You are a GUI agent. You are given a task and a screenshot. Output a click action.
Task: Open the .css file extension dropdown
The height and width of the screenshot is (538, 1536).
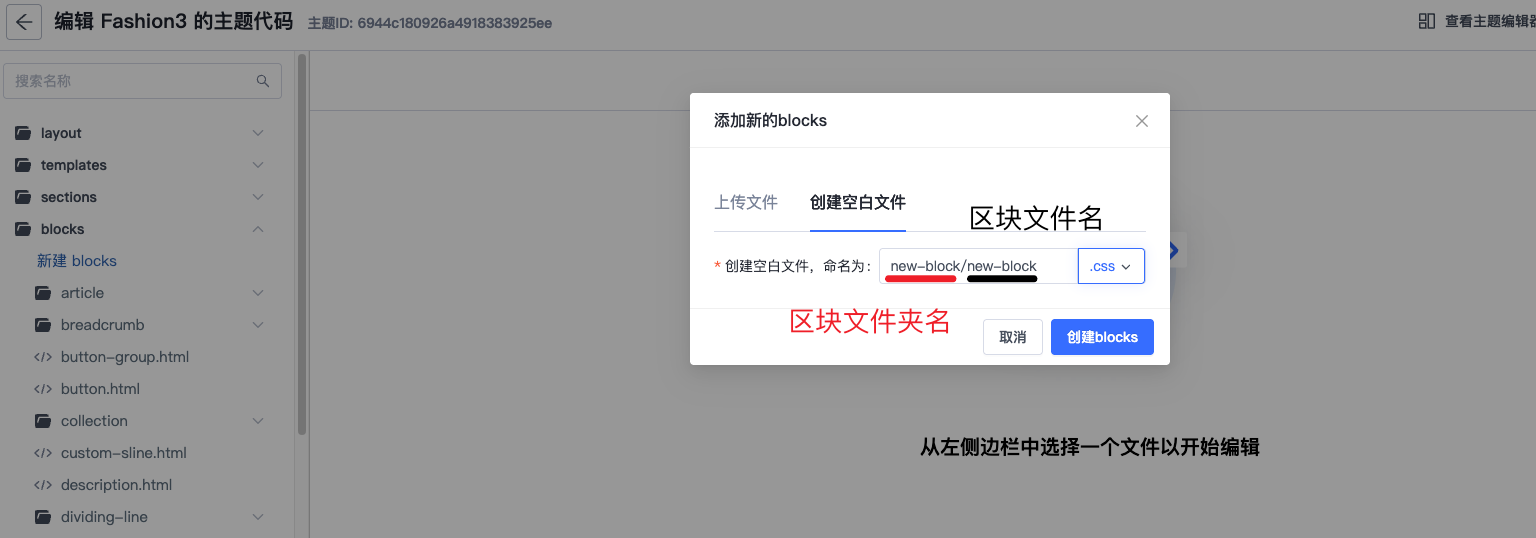[1111, 266]
